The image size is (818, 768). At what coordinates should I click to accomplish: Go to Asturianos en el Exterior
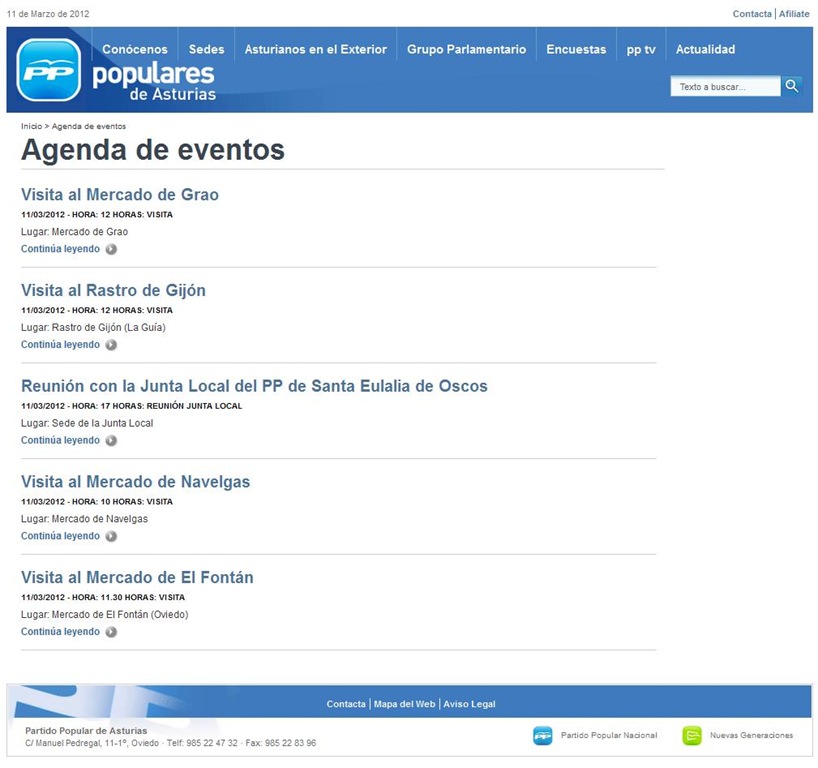pos(316,50)
